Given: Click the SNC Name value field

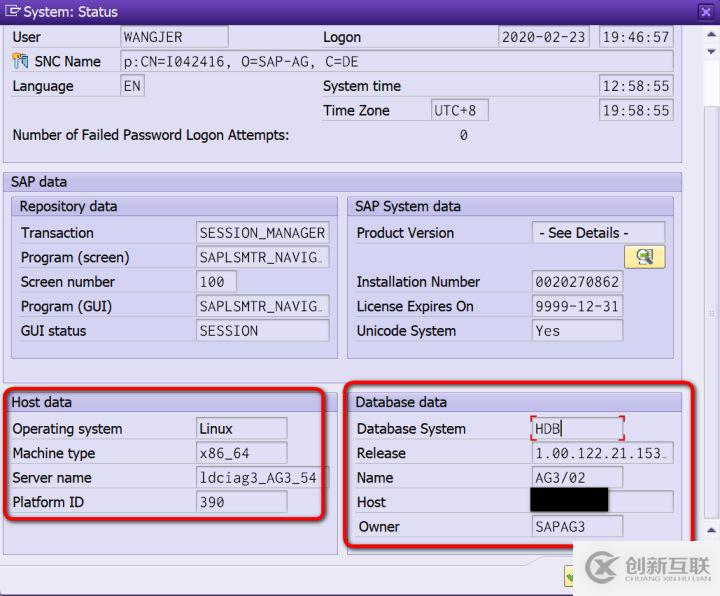Looking at the screenshot, I should 397,62.
